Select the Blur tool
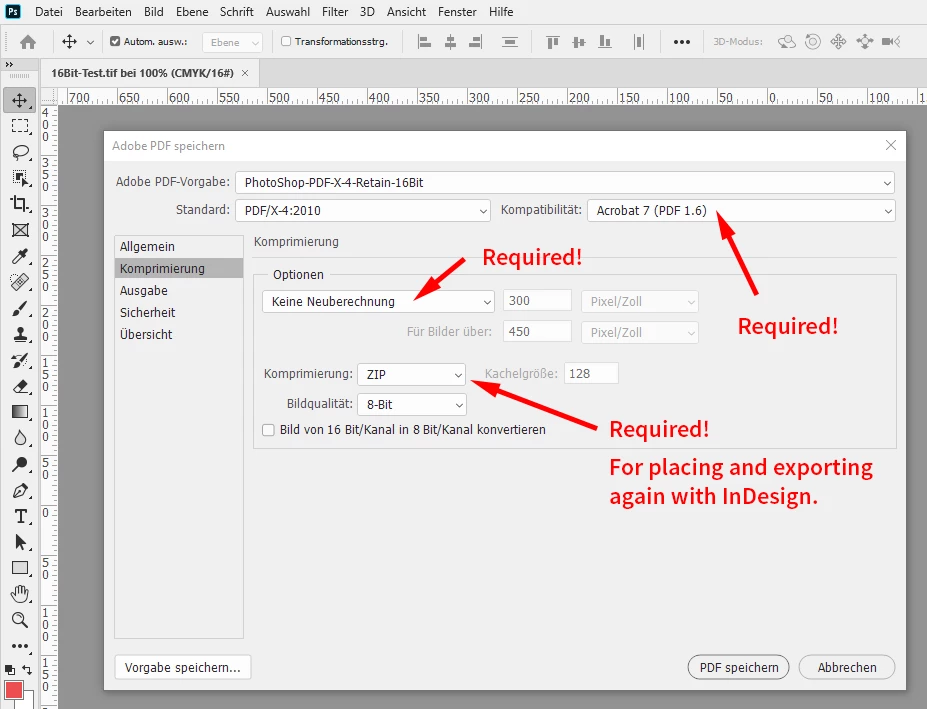Viewport: 927px width, 709px height. (20, 438)
